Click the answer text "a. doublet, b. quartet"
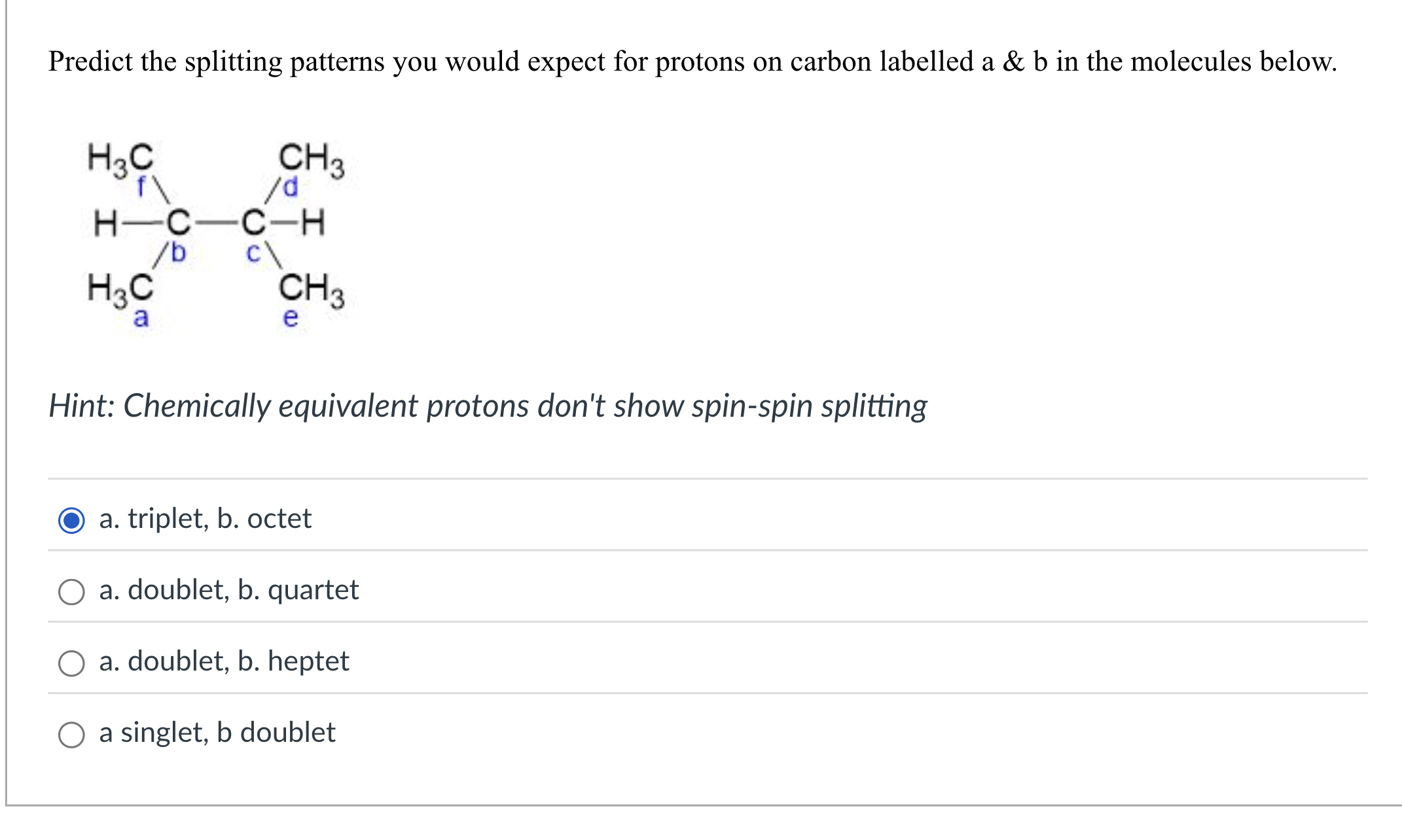 [x=228, y=590]
